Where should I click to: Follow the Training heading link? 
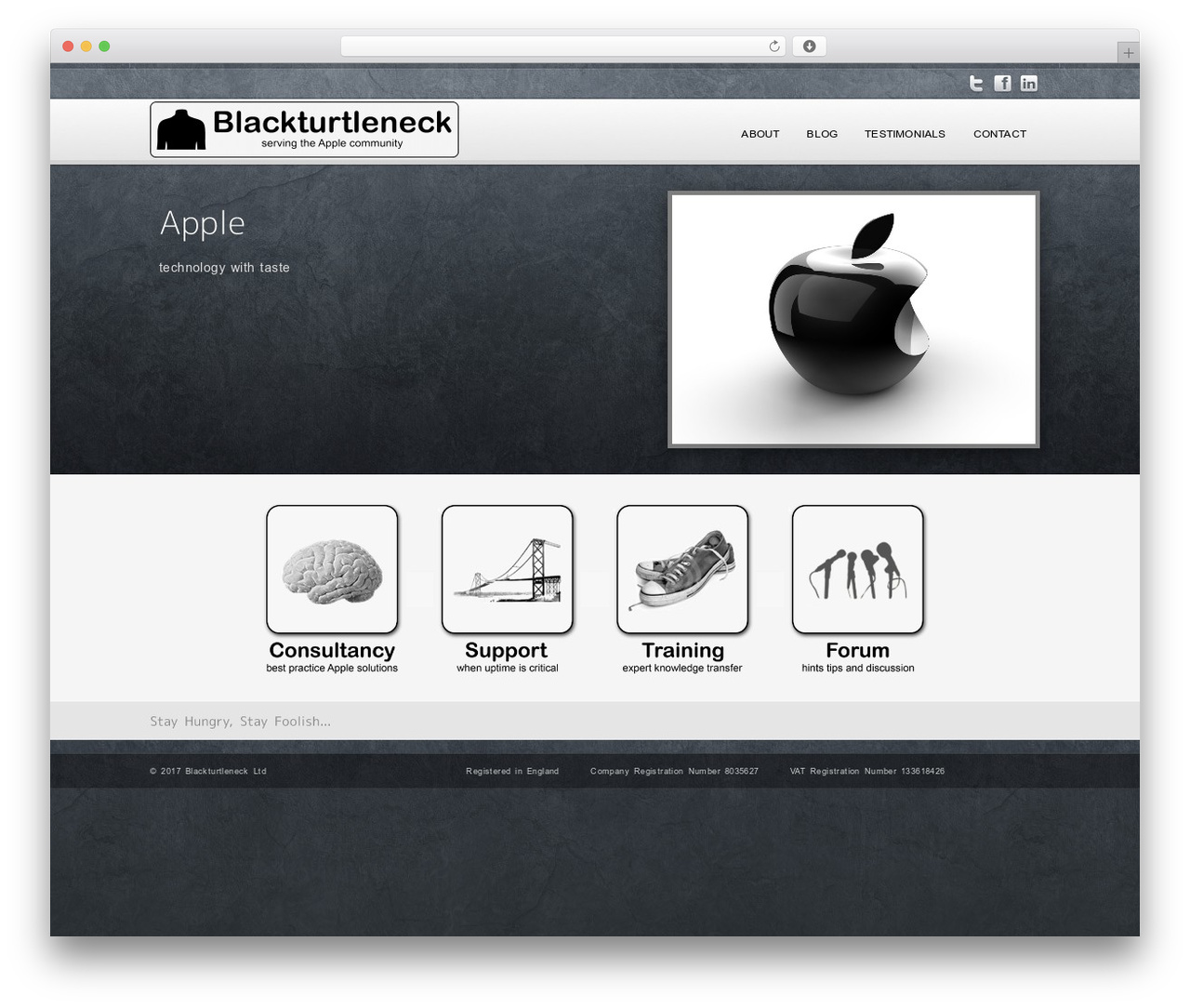click(682, 650)
